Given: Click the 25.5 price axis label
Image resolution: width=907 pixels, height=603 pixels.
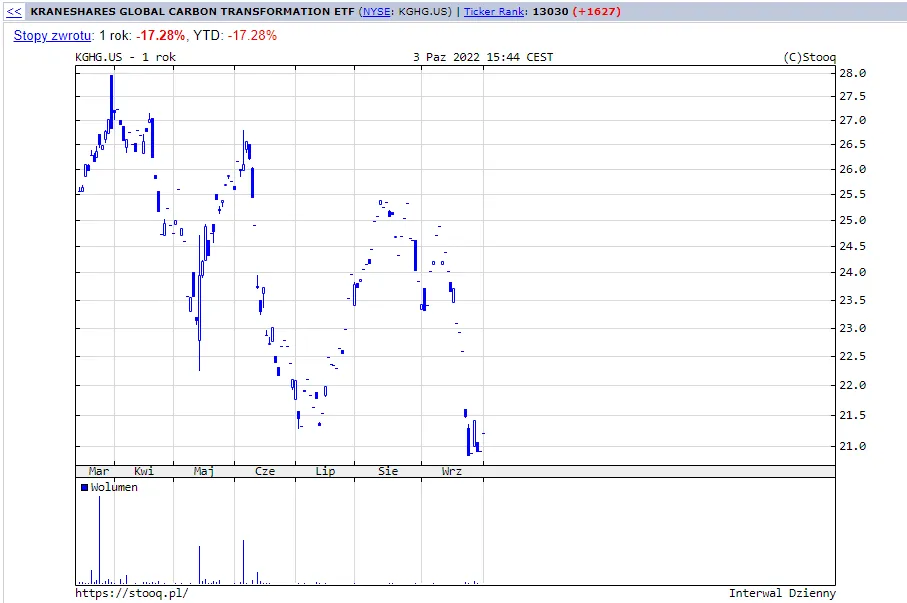Looking at the screenshot, I should 853,194.
